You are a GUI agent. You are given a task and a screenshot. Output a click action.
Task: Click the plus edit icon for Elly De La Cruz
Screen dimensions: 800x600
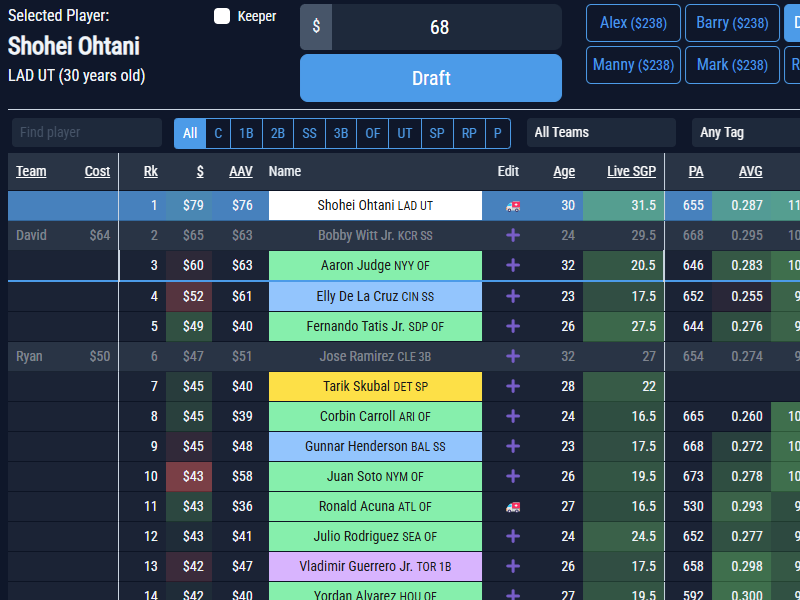(x=513, y=296)
